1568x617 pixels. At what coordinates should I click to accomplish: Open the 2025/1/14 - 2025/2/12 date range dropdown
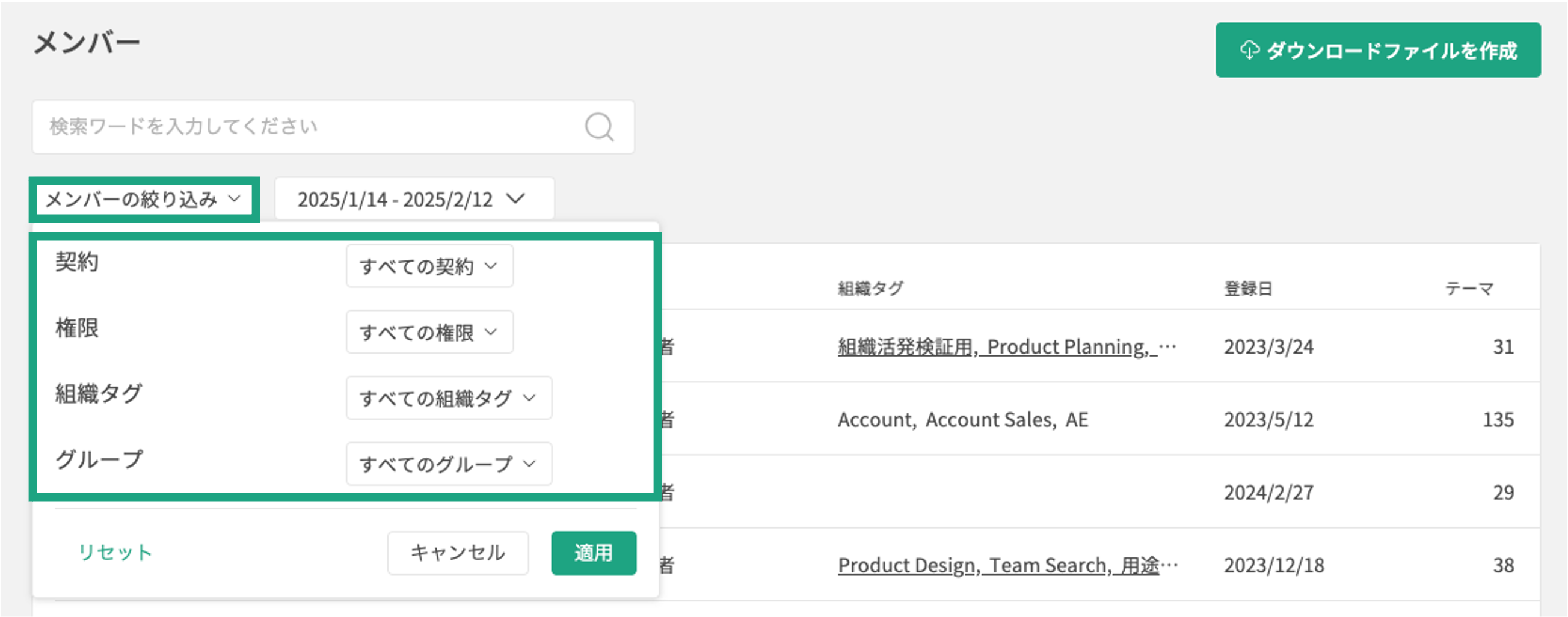pyautogui.click(x=414, y=199)
